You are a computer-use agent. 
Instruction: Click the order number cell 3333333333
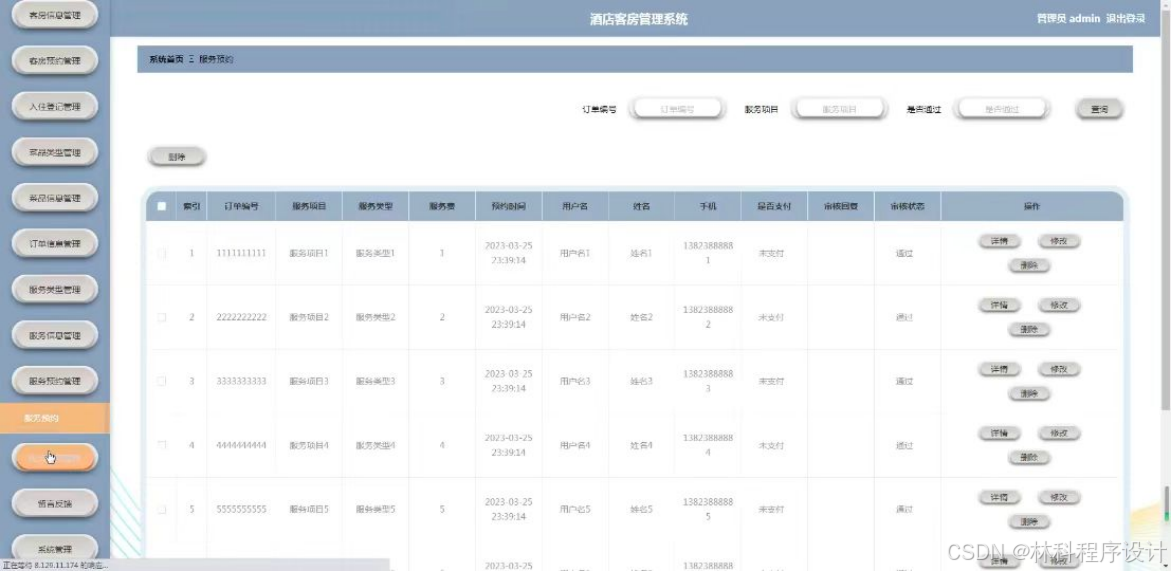click(241, 382)
